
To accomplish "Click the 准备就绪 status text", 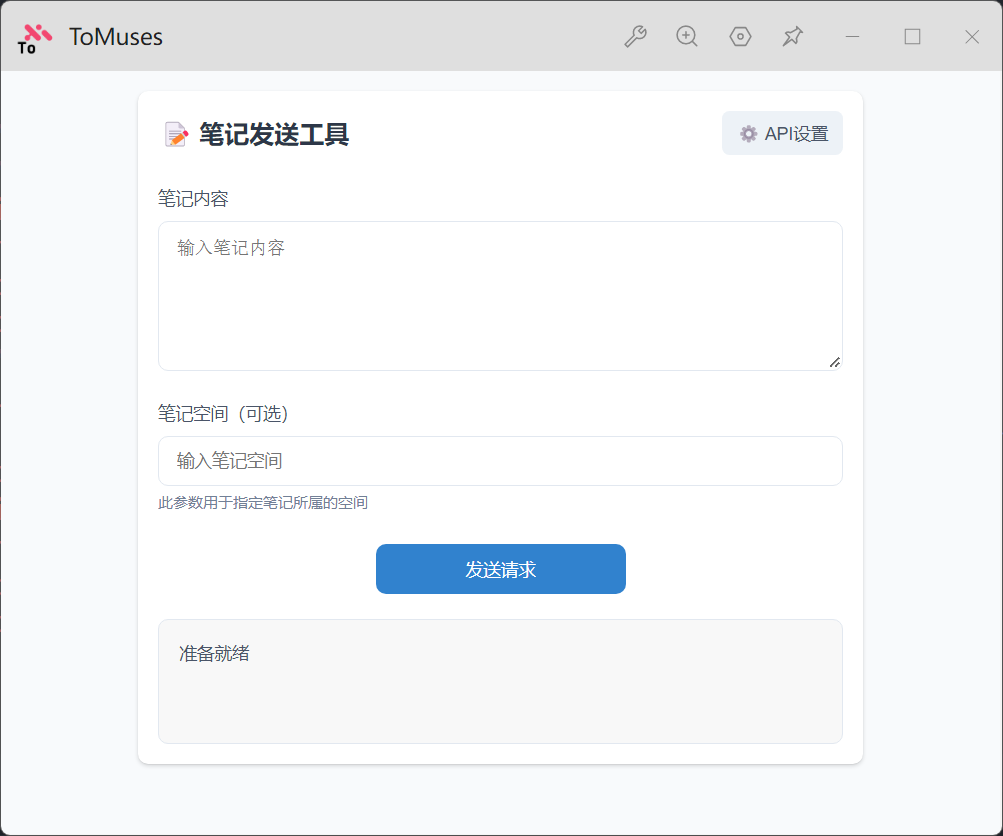I will pyautogui.click(x=214, y=653).
